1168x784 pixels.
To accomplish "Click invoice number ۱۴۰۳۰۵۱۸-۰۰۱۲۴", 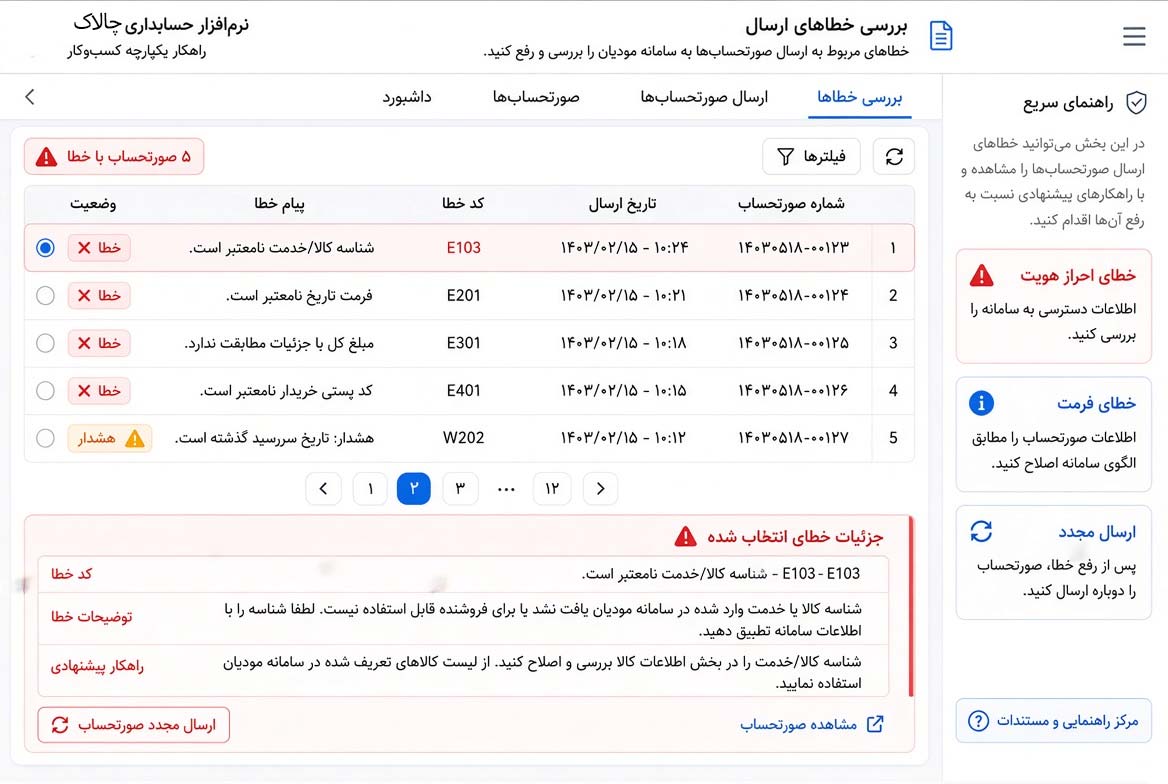I will tap(793, 296).
